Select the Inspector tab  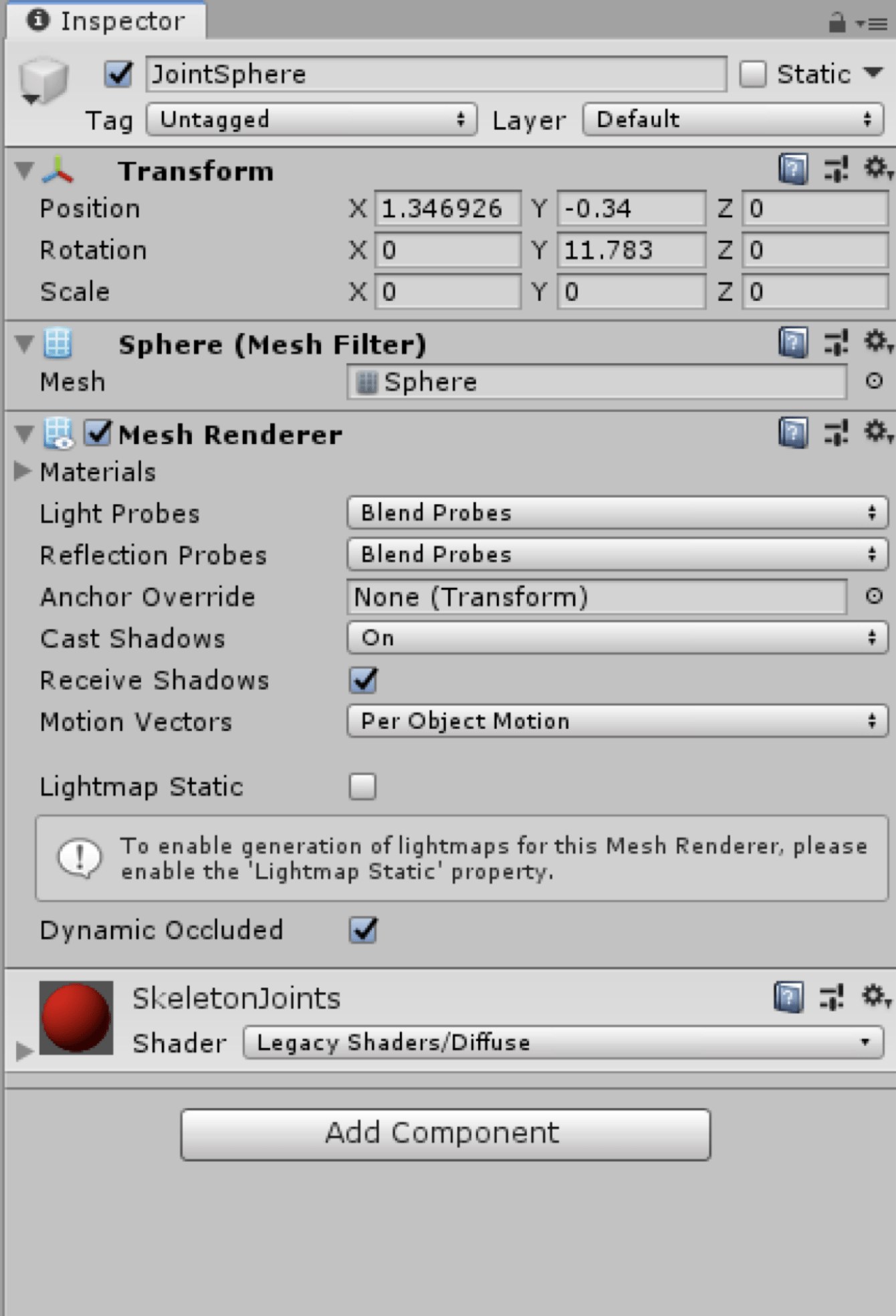[x=107, y=21]
